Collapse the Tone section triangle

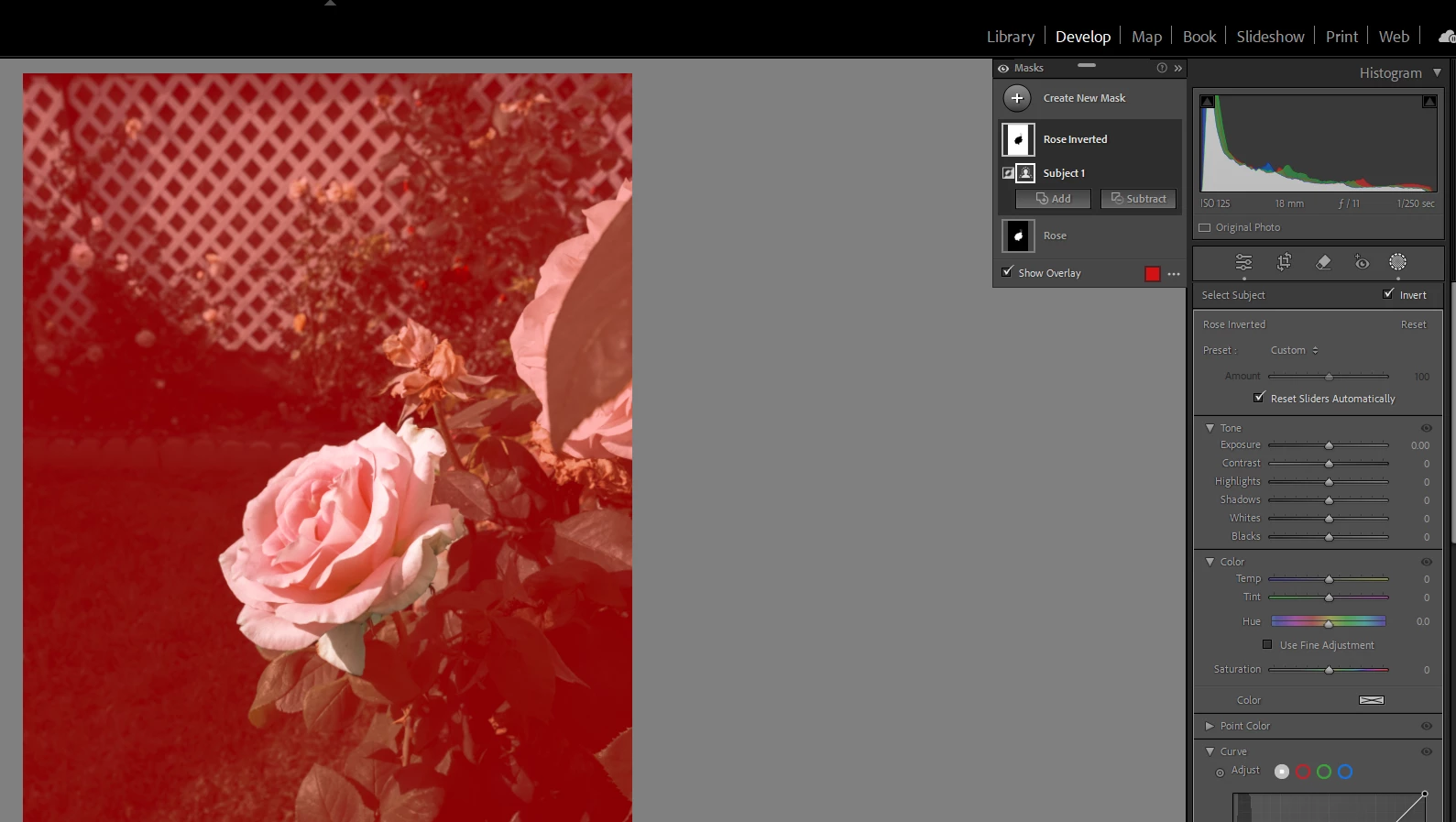point(1210,428)
